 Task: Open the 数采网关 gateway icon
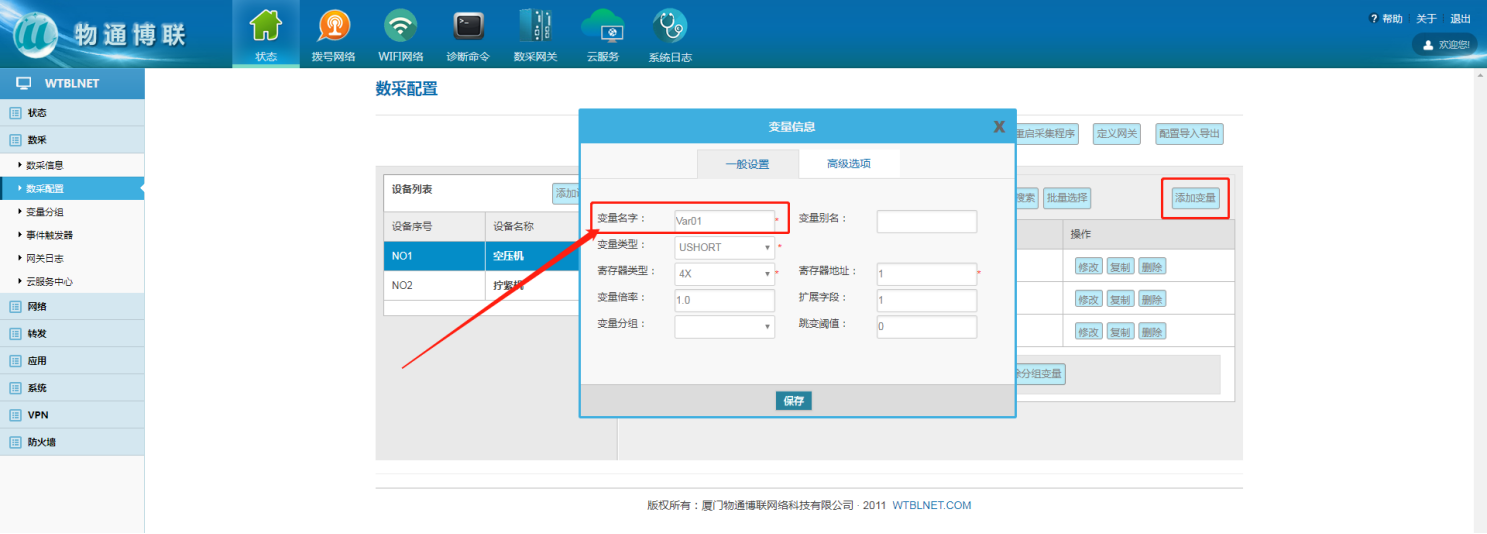535,26
